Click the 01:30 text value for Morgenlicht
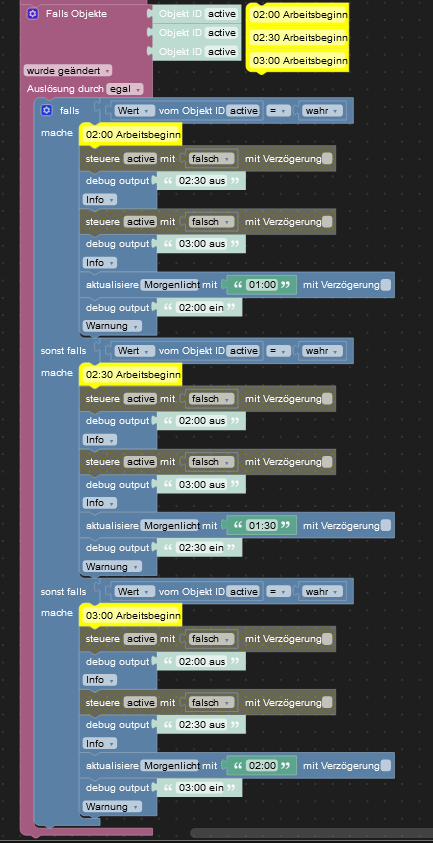 click(261, 525)
